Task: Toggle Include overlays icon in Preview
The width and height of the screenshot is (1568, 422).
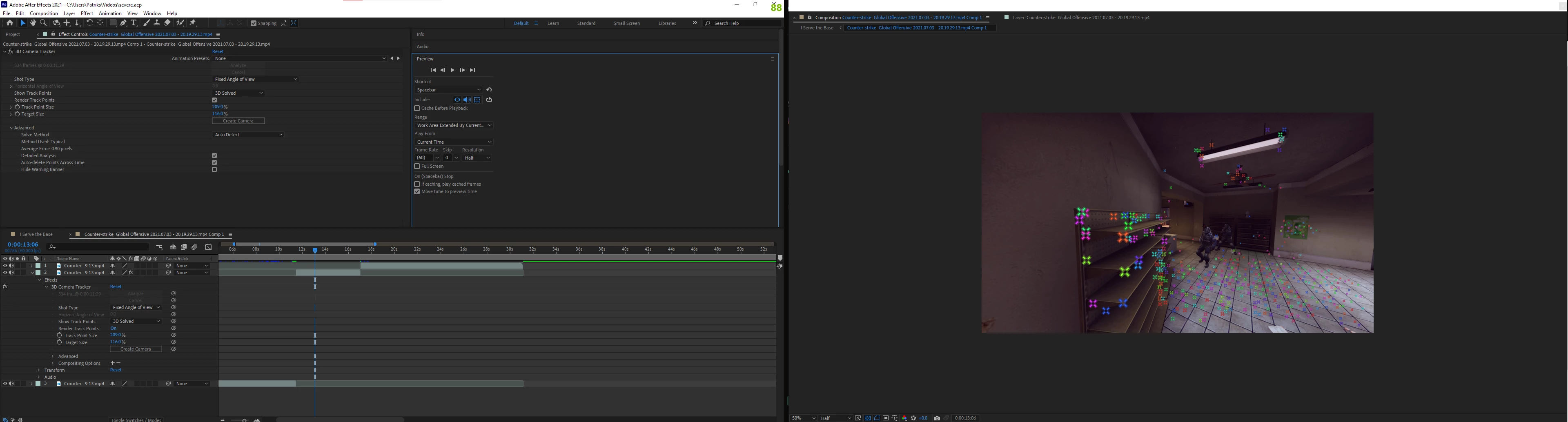Action: pyautogui.click(x=477, y=100)
